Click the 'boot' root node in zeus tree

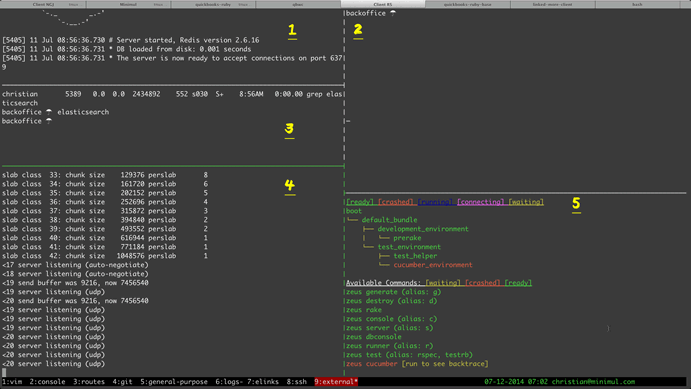354,211
